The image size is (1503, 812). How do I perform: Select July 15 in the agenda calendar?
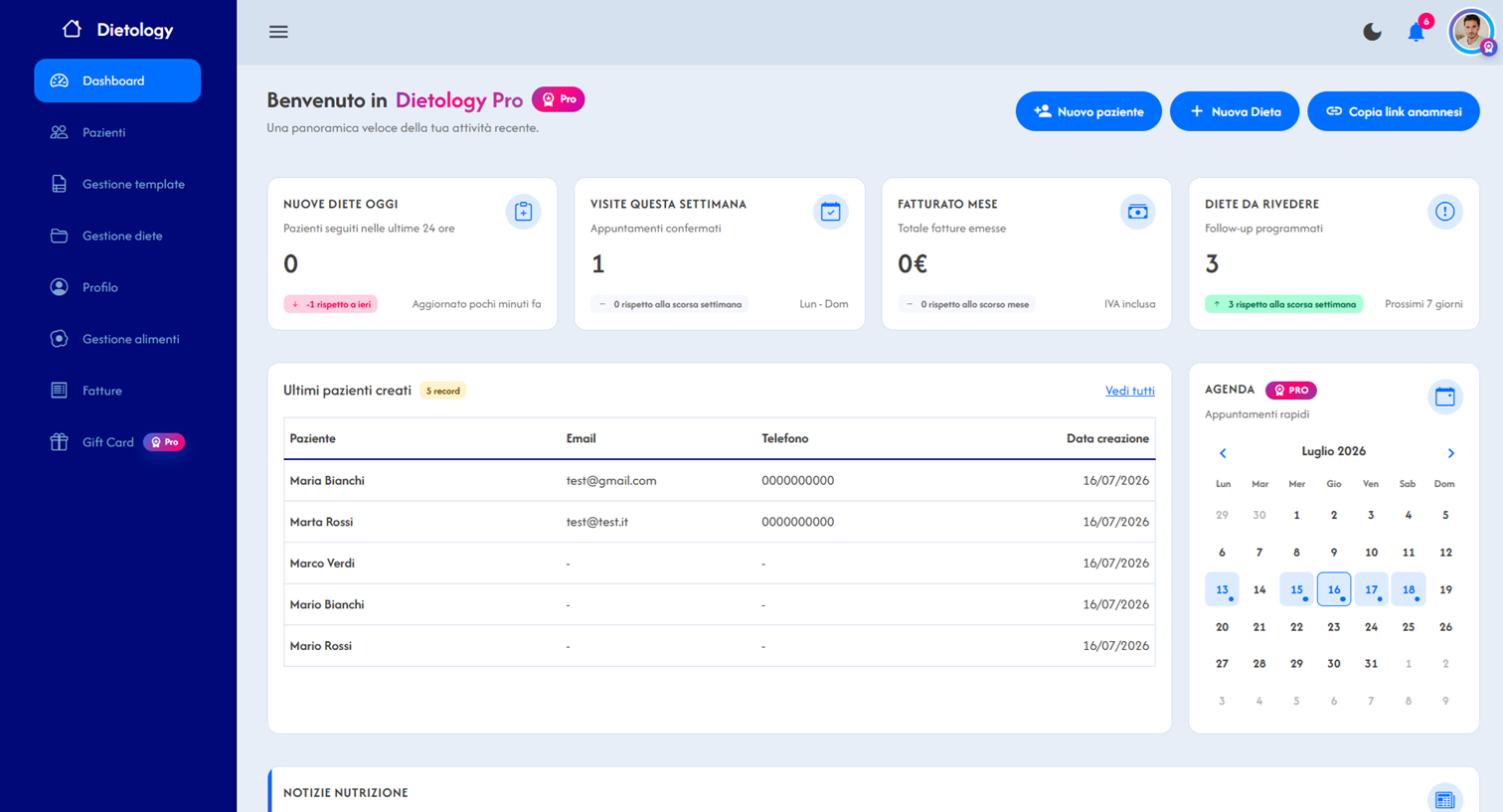[1296, 589]
